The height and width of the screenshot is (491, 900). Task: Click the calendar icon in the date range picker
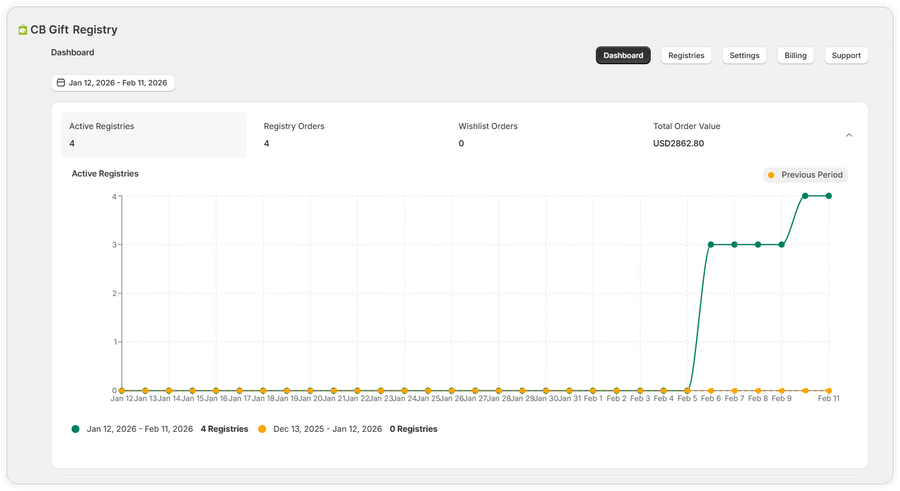[61, 83]
